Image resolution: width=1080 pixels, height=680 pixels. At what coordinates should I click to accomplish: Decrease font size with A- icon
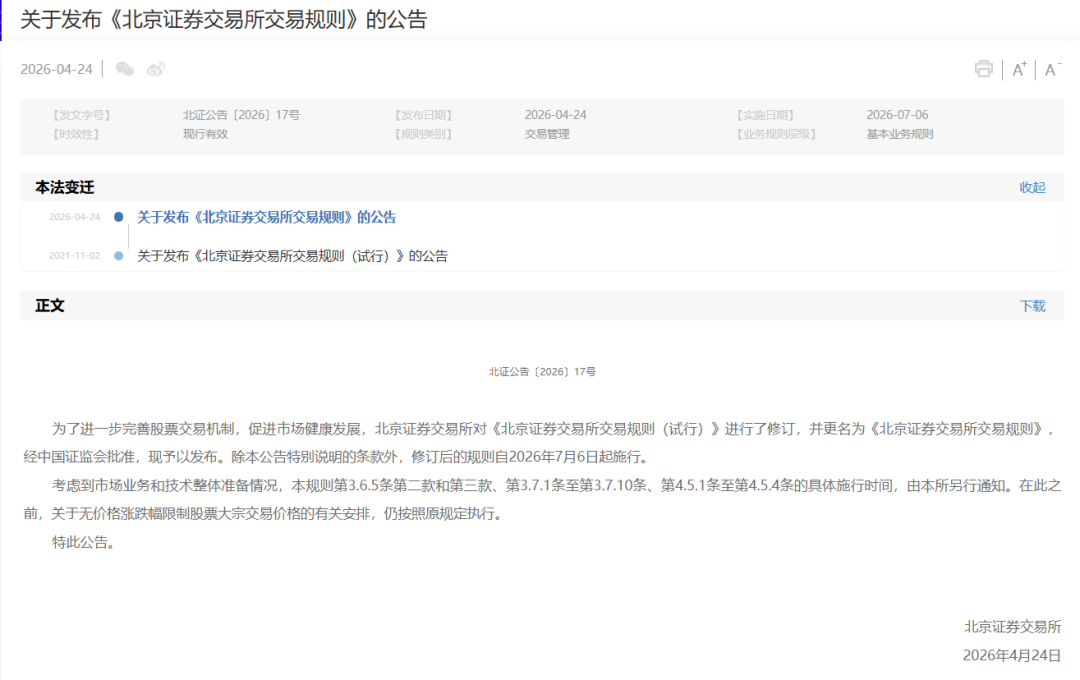pos(1052,69)
